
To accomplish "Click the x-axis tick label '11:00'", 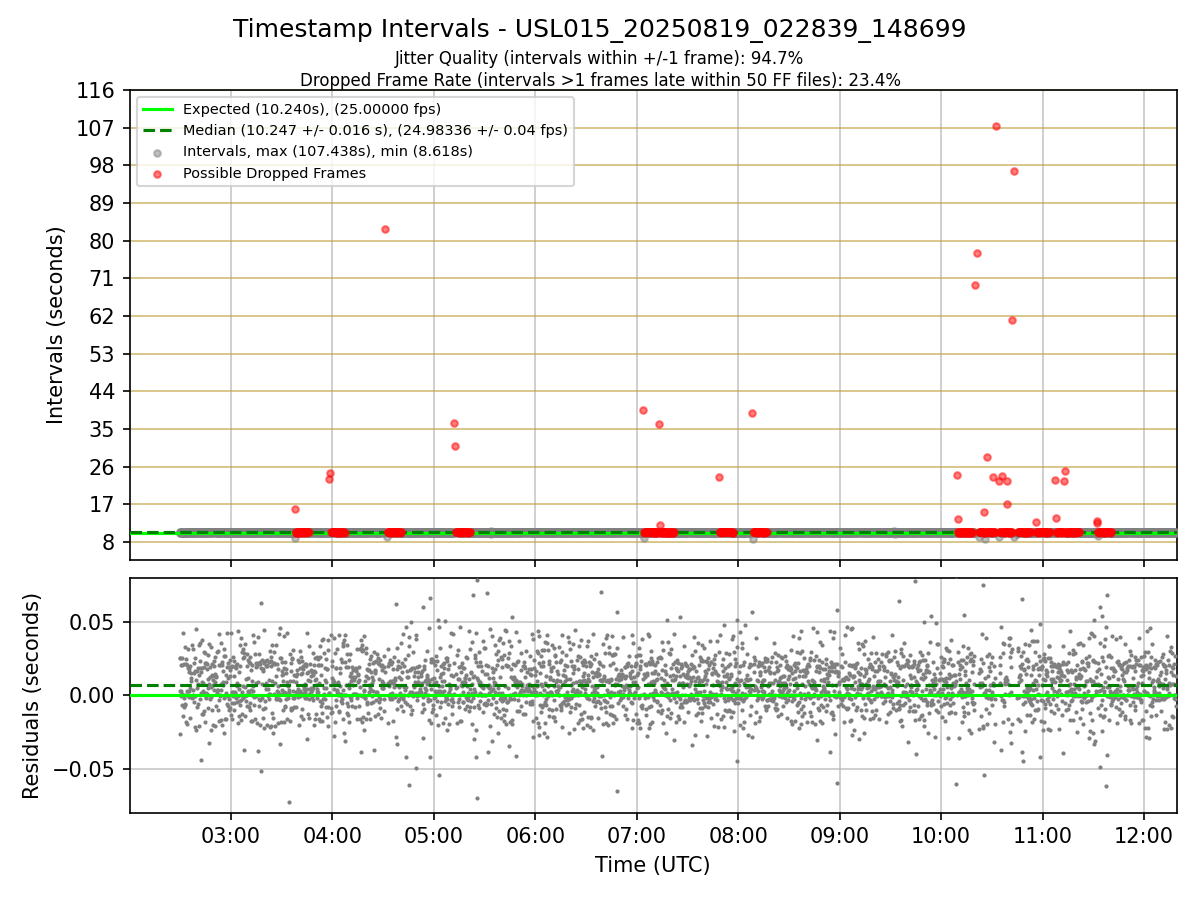I will [x=1043, y=835].
